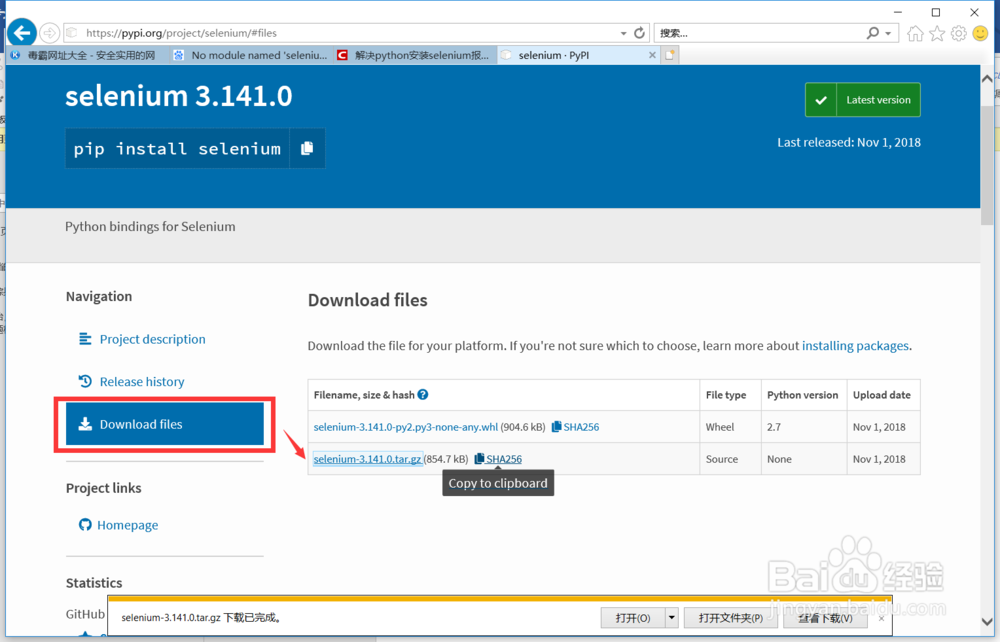Open the Homepage project link
Viewport: 1000px width, 642px height.
128,525
